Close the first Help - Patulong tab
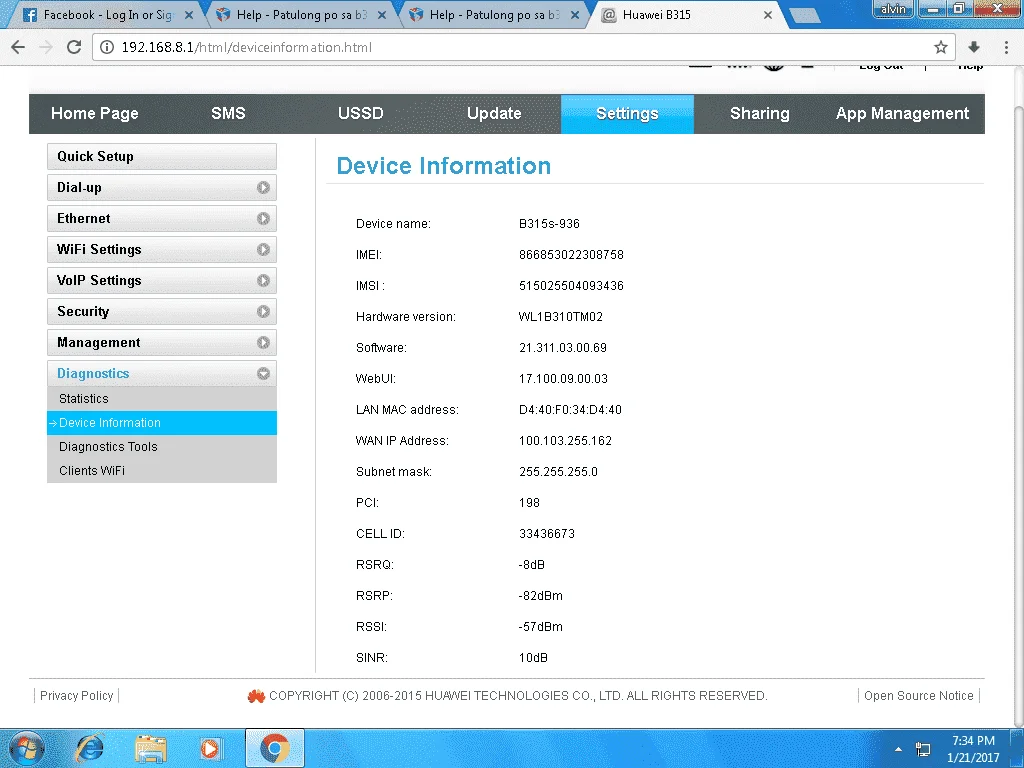This screenshot has height=768, width=1024. [x=382, y=14]
